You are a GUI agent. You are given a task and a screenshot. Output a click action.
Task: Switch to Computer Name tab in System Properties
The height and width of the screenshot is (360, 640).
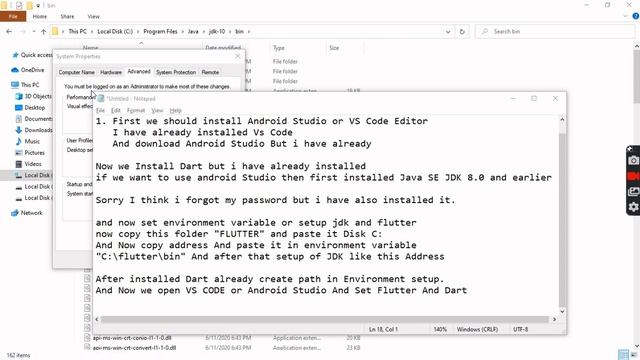[x=76, y=72]
